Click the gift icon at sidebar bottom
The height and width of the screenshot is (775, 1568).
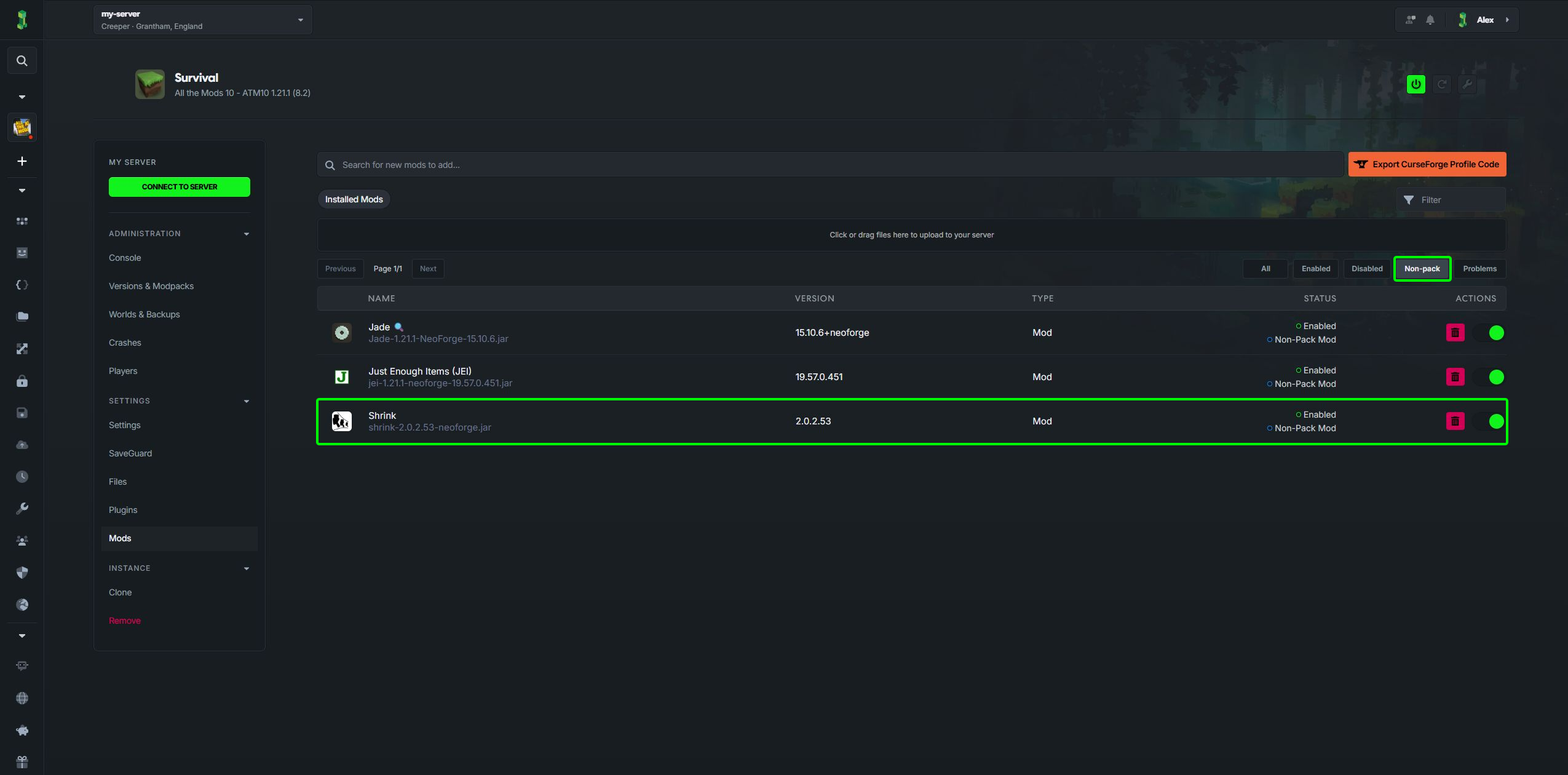coord(22,762)
